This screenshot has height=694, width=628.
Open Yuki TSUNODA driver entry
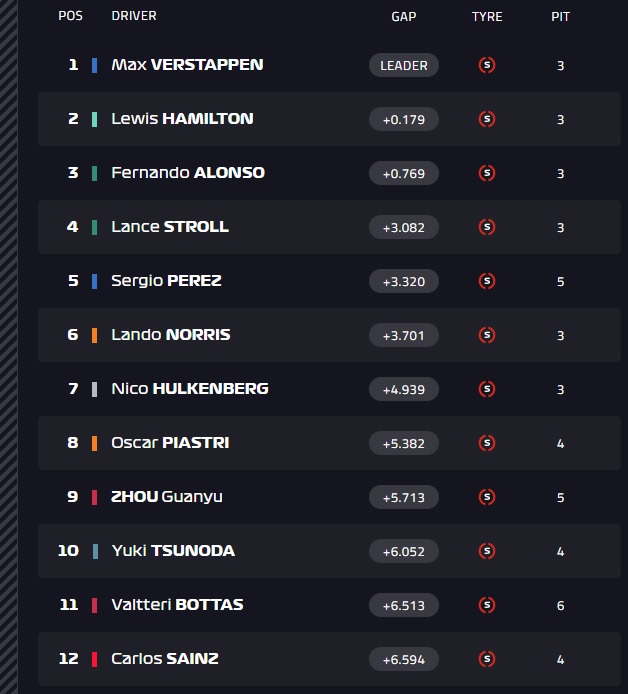tap(173, 551)
